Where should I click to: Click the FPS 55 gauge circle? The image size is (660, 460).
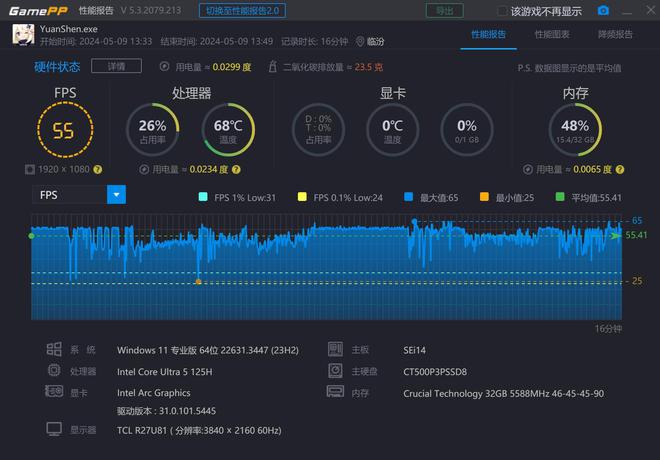point(65,130)
